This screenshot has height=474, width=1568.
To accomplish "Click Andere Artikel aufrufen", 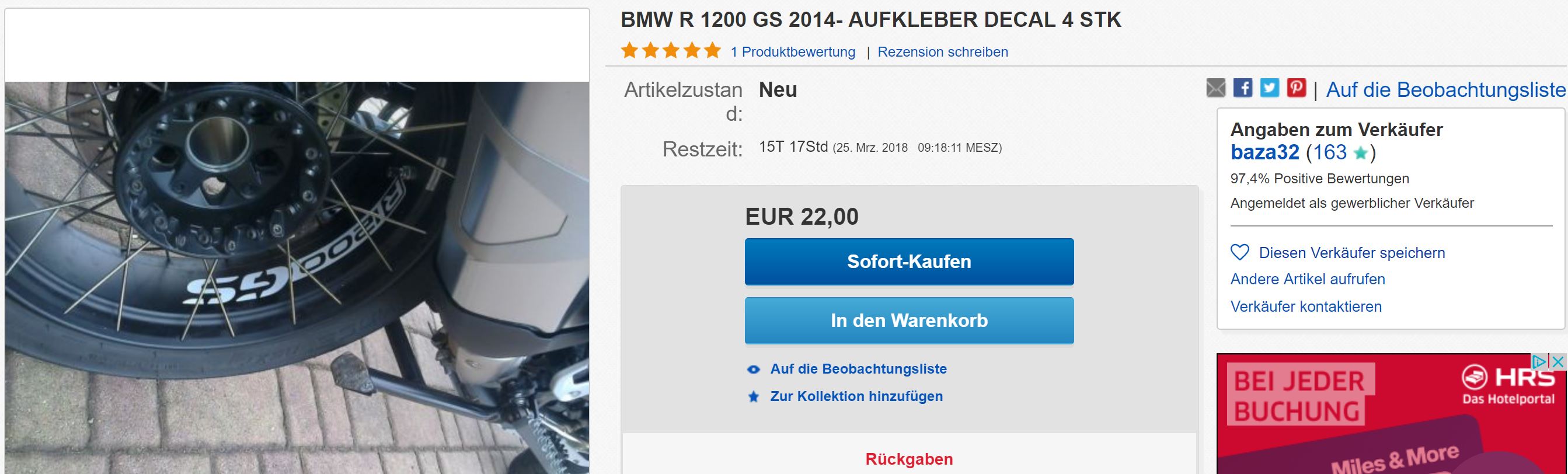I will click(1308, 279).
